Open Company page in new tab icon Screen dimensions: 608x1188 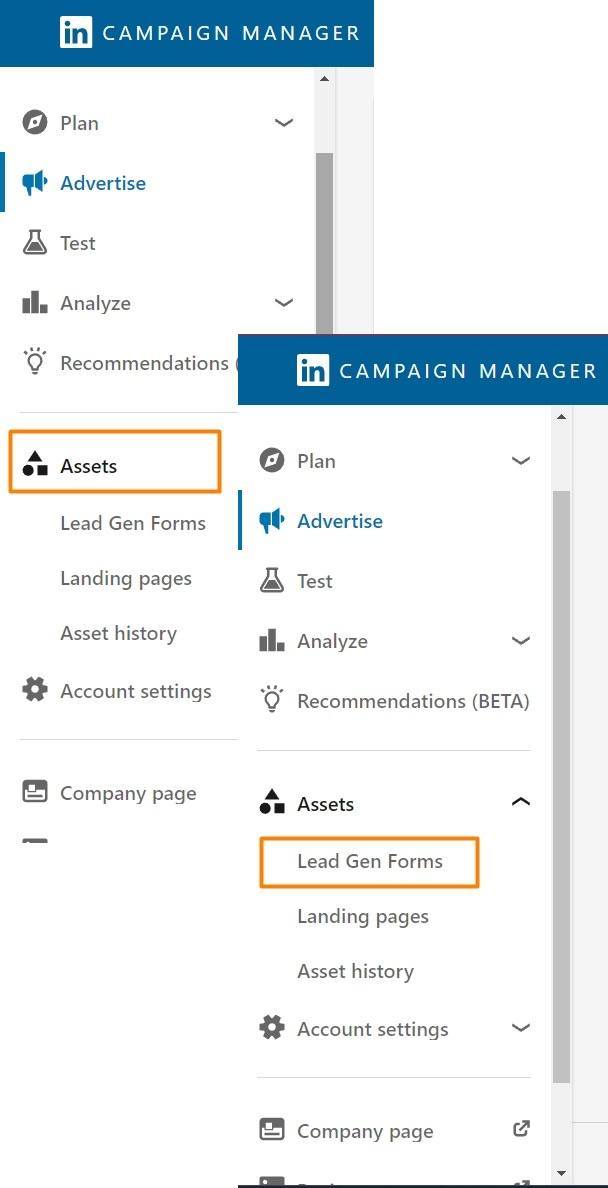(521, 1128)
